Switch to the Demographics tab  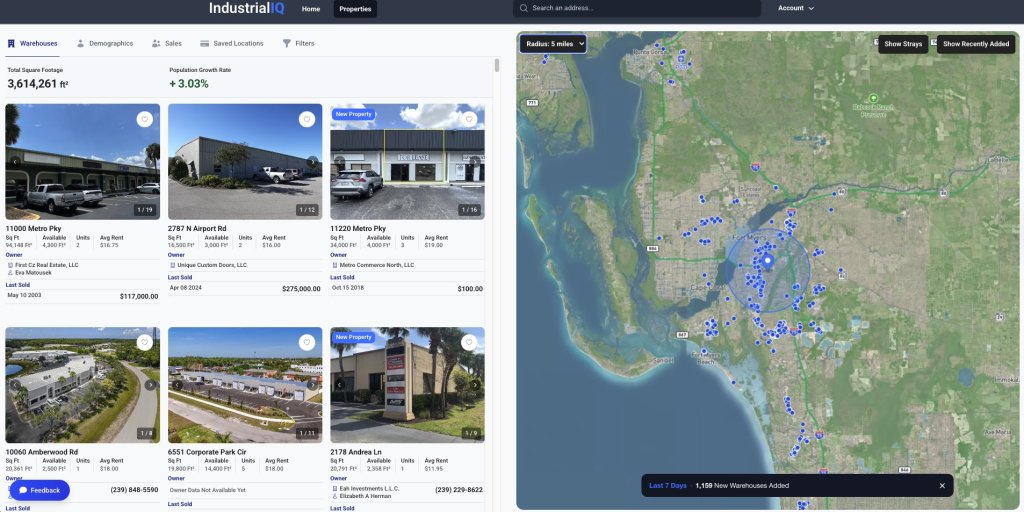pos(104,43)
